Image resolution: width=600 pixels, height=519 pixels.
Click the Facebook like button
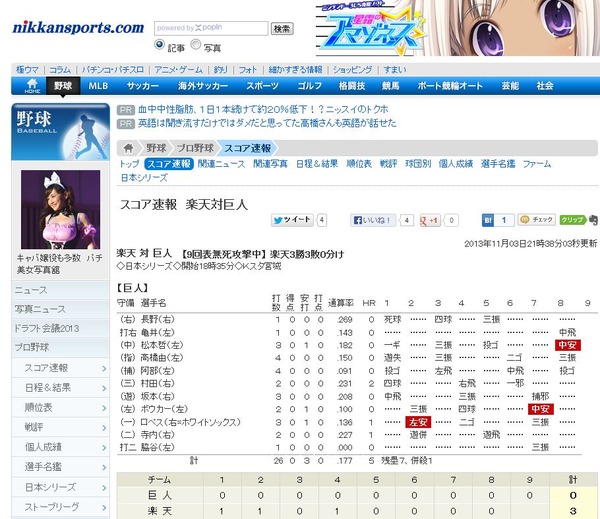click(373, 220)
